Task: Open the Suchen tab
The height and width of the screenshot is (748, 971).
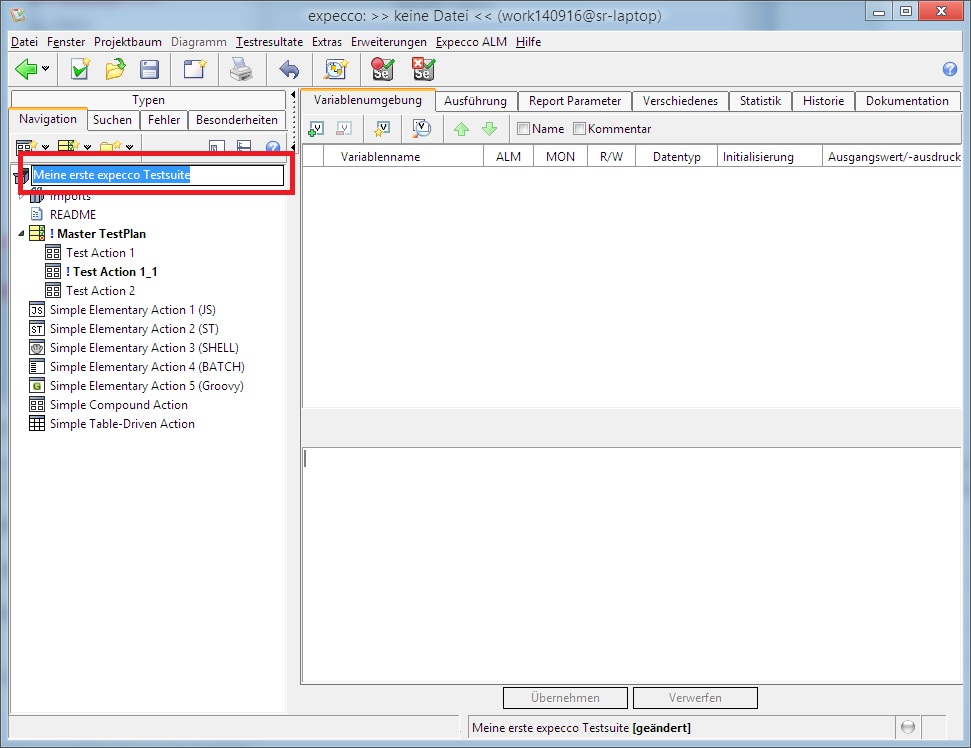Action: (x=112, y=120)
